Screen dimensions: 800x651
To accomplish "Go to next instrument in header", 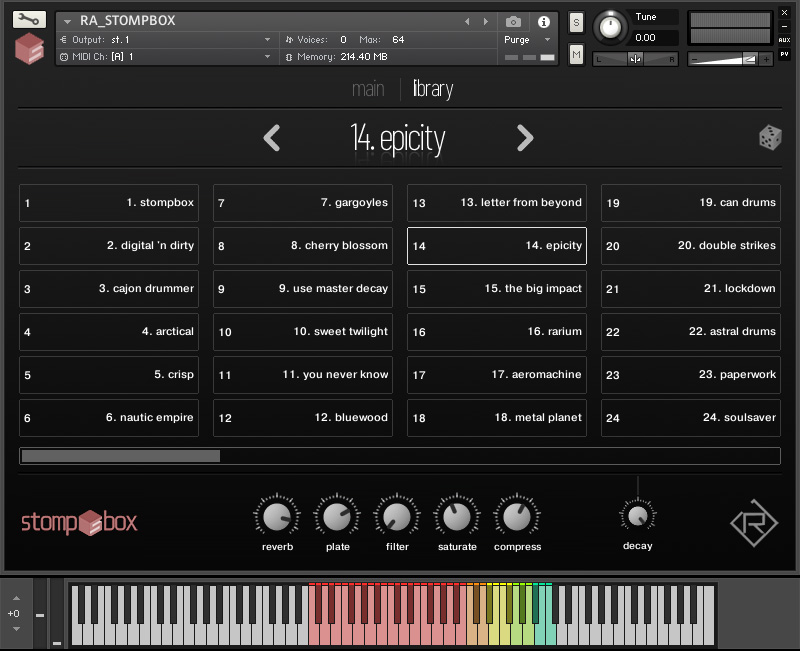I will pos(486,21).
